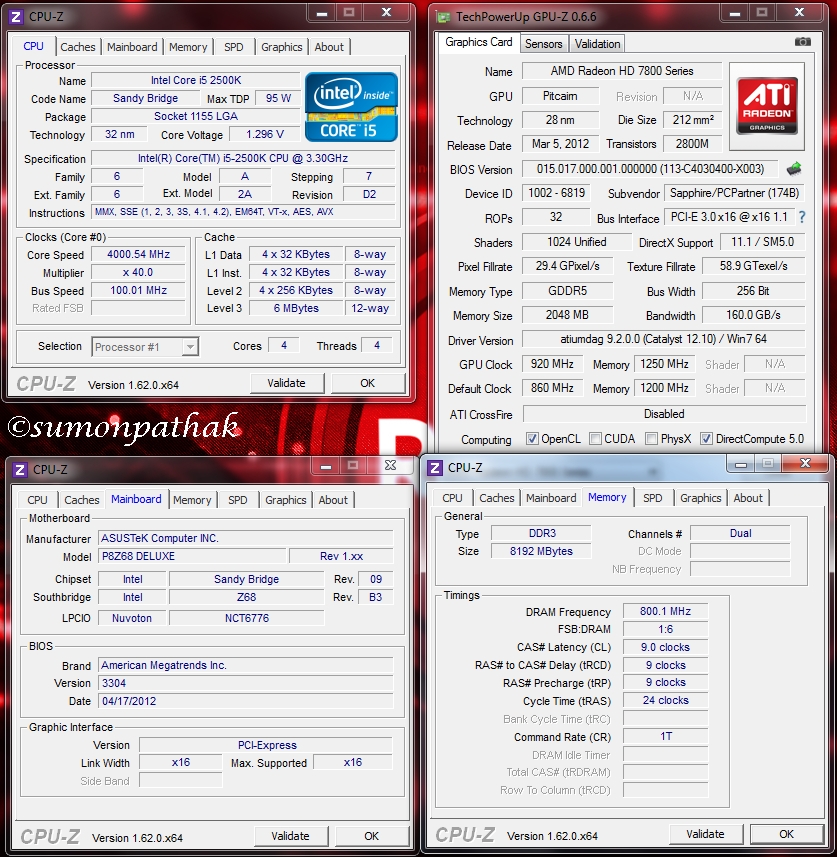The height and width of the screenshot is (857, 837).
Task: Click the Default Clock value 860 MHz
Action: coord(552,388)
